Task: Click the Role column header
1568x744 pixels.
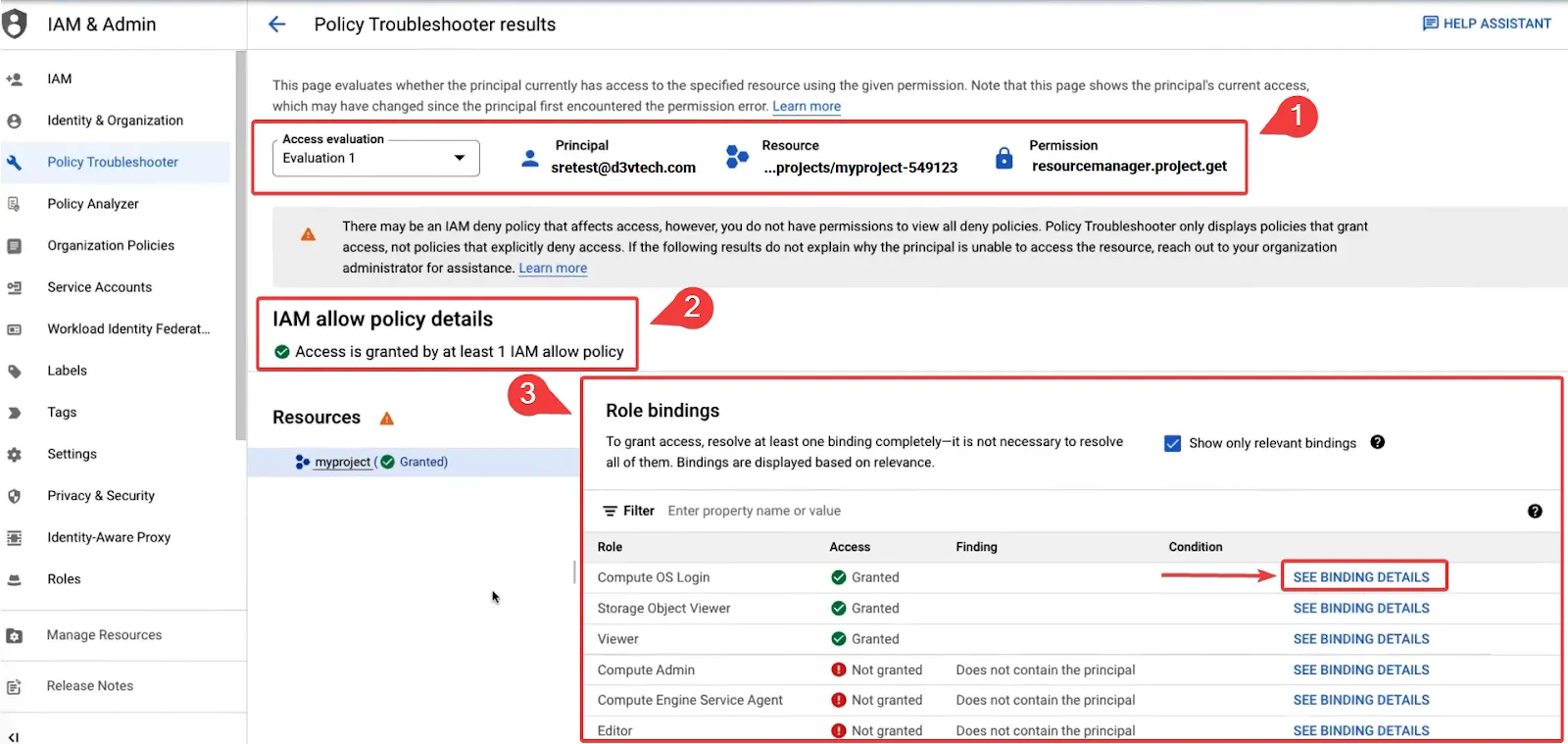Action: [610, 547]
